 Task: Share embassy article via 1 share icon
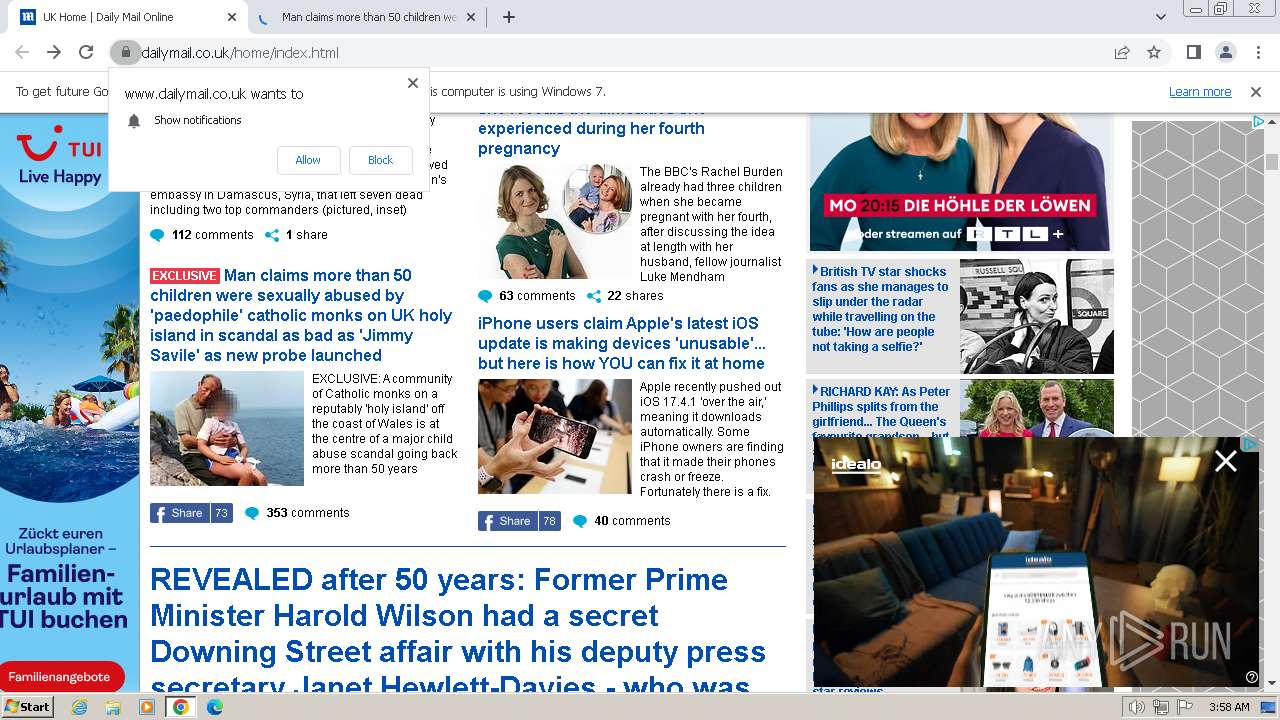tap(296, 235)
